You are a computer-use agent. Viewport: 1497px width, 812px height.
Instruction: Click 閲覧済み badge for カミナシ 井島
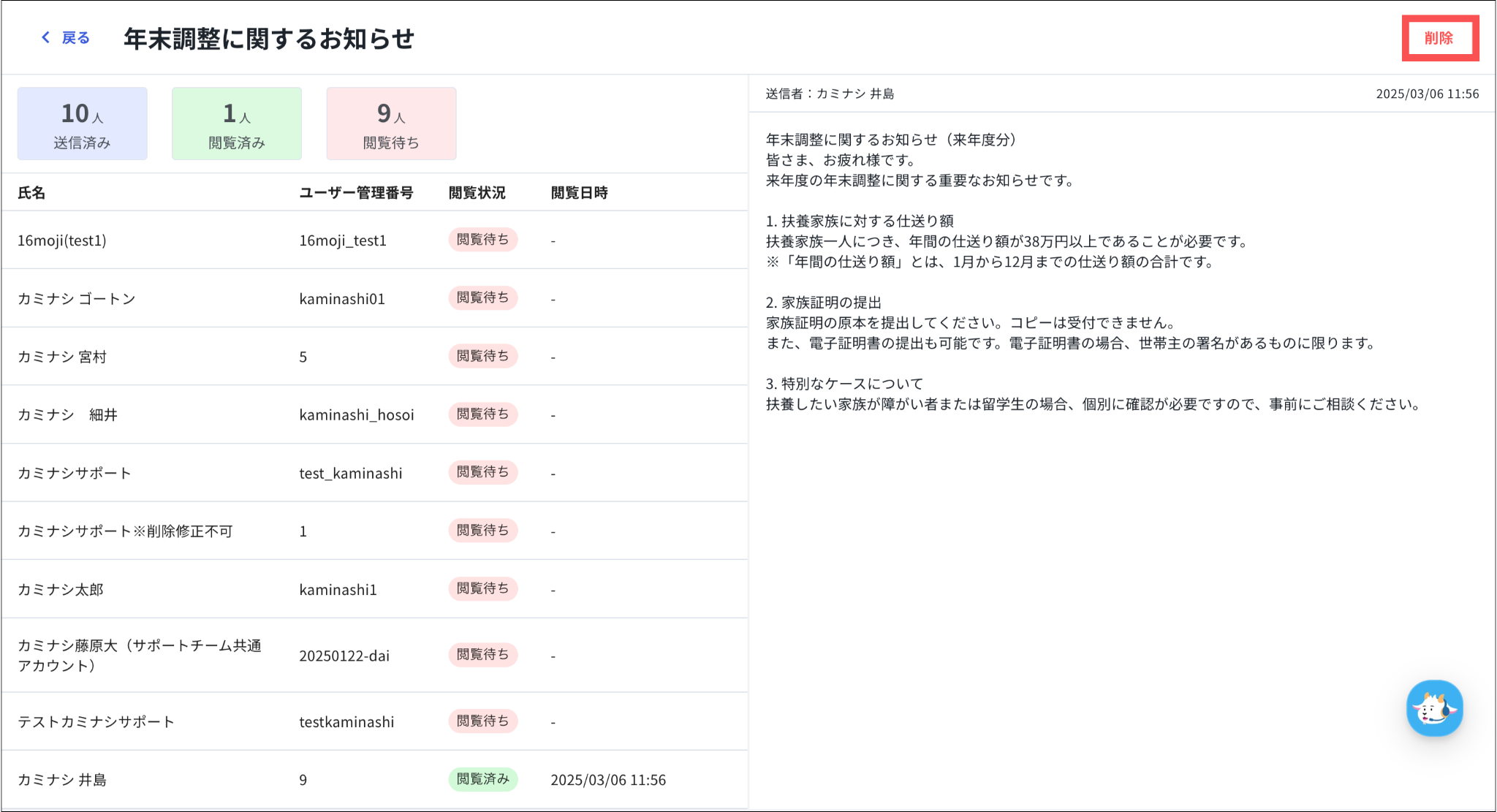482,779
